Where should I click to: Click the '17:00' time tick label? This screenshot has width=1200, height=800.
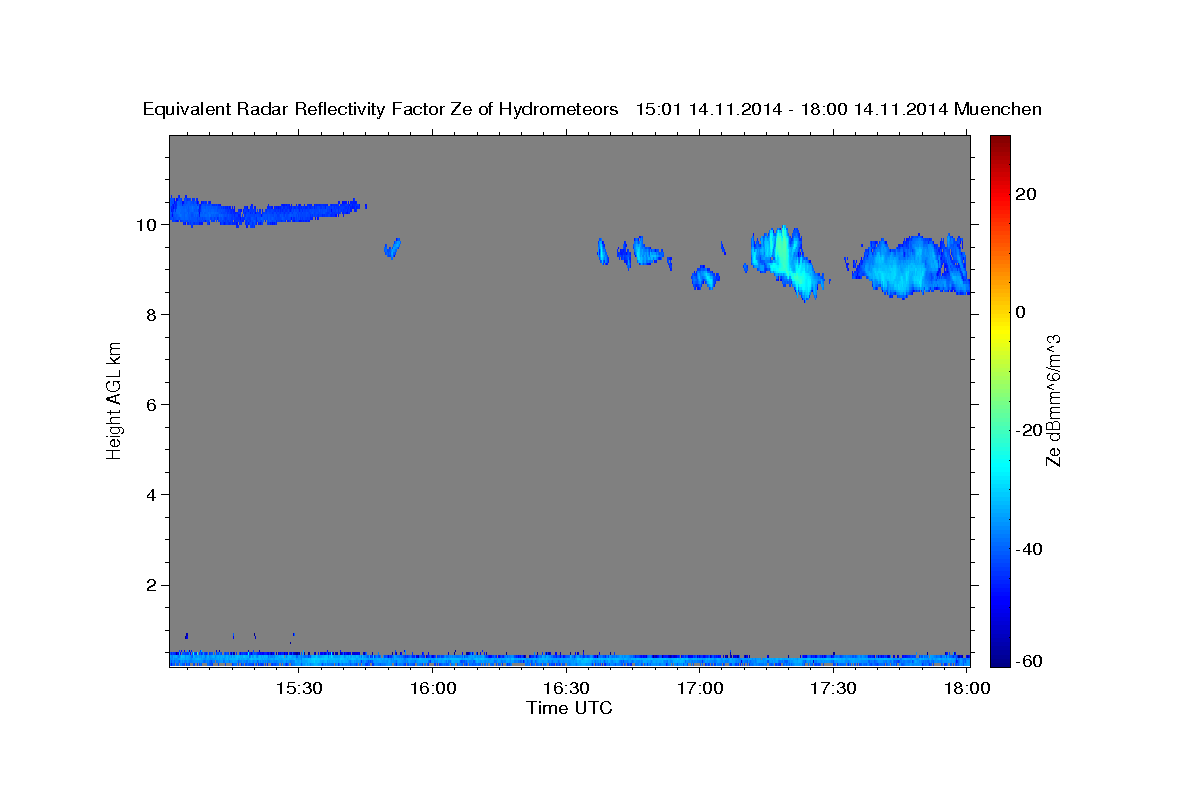tap(700, 689)
